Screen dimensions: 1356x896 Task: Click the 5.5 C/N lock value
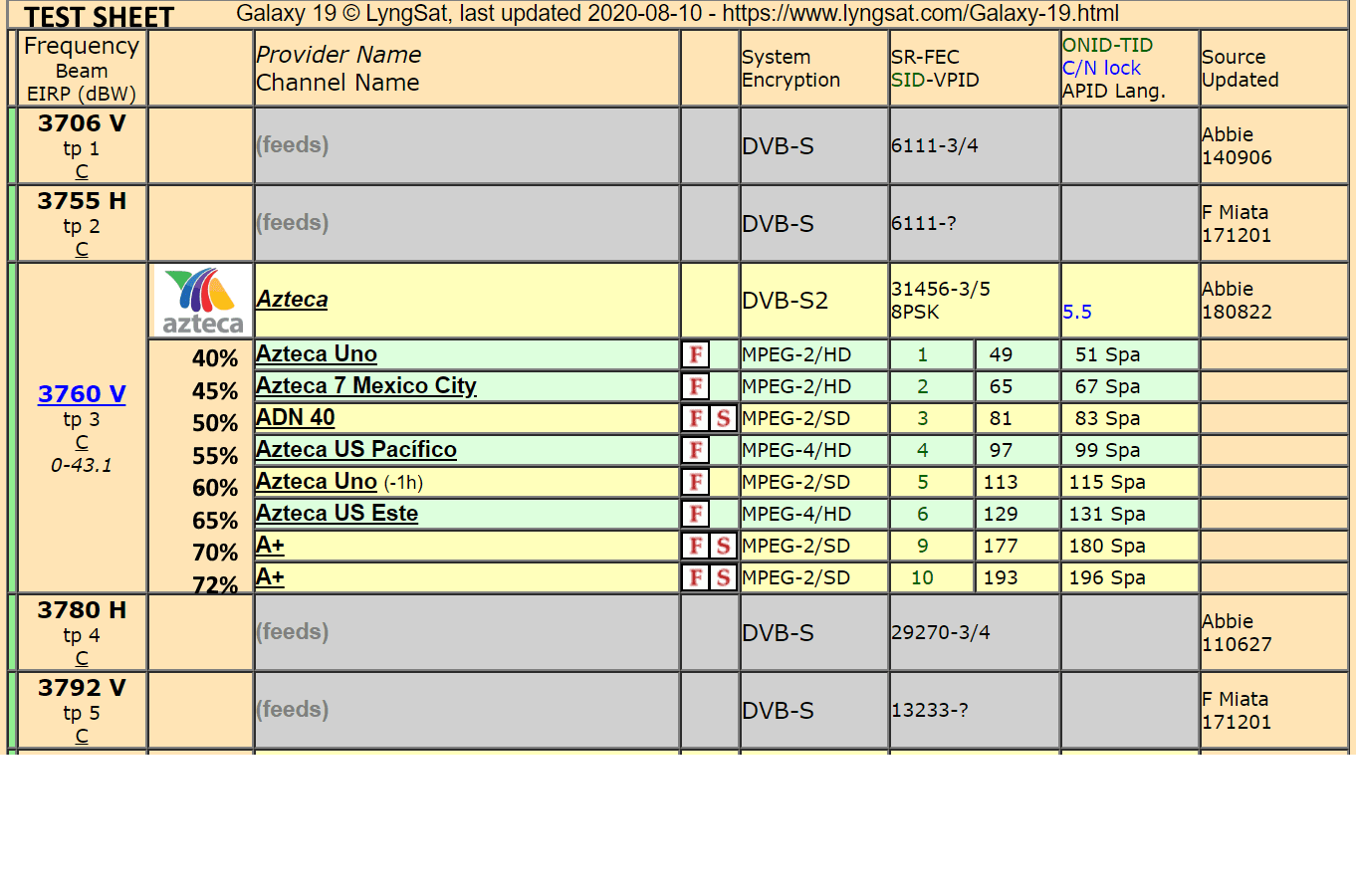(1077, 312)
